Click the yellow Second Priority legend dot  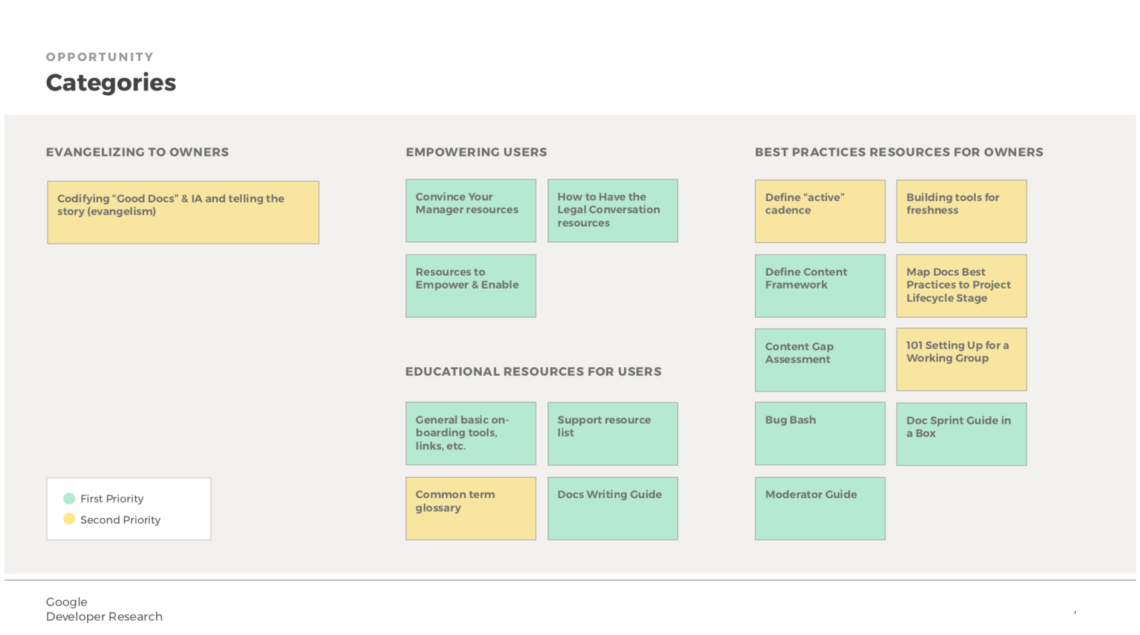click(69, 519)
